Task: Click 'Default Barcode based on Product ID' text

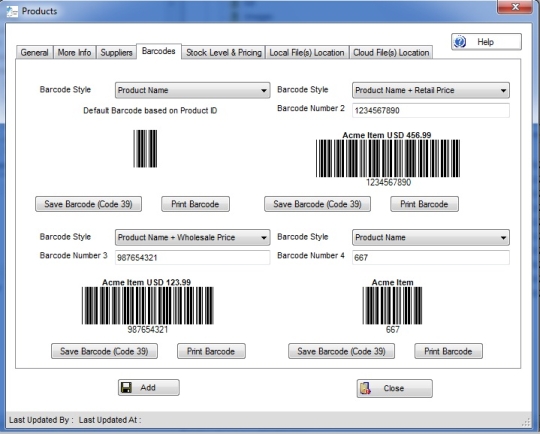Action: (x=150, y=111)
